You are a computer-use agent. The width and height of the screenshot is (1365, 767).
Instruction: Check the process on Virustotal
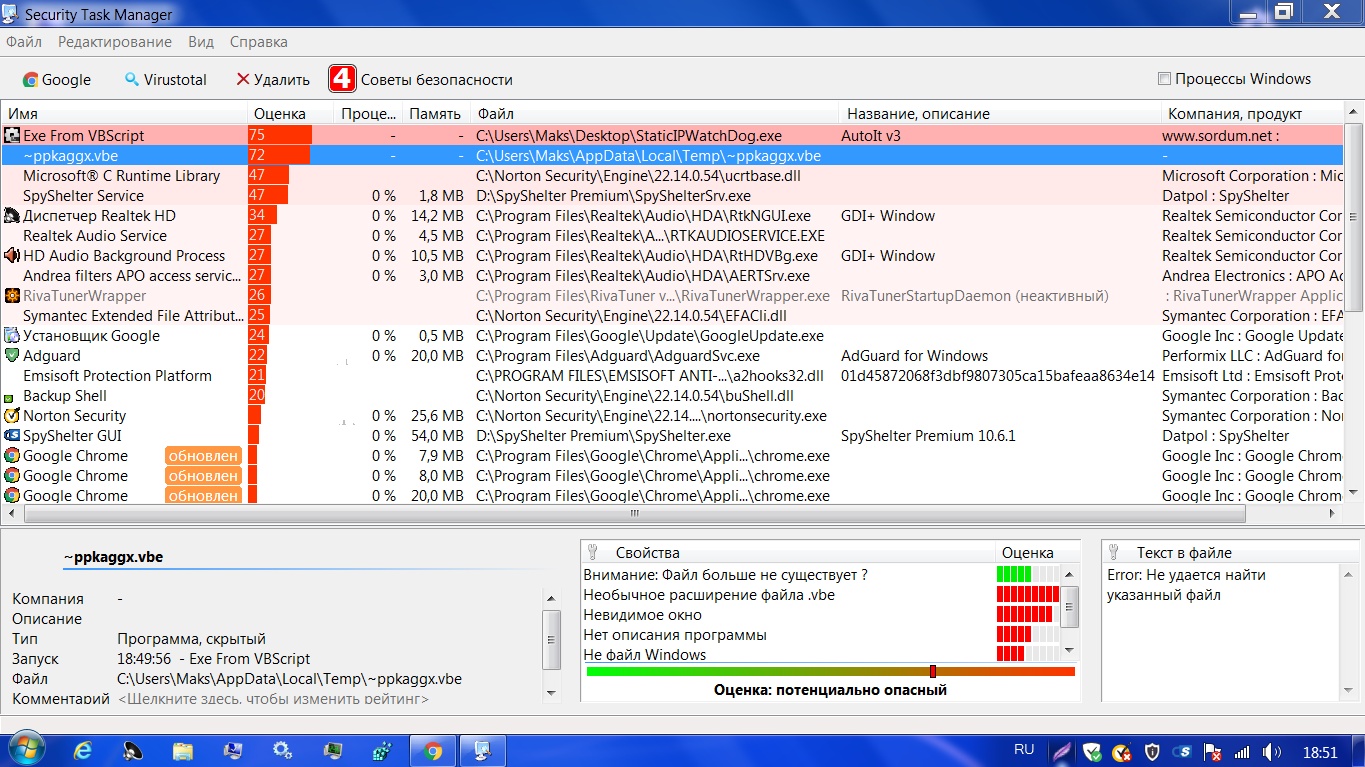[165, 79]
